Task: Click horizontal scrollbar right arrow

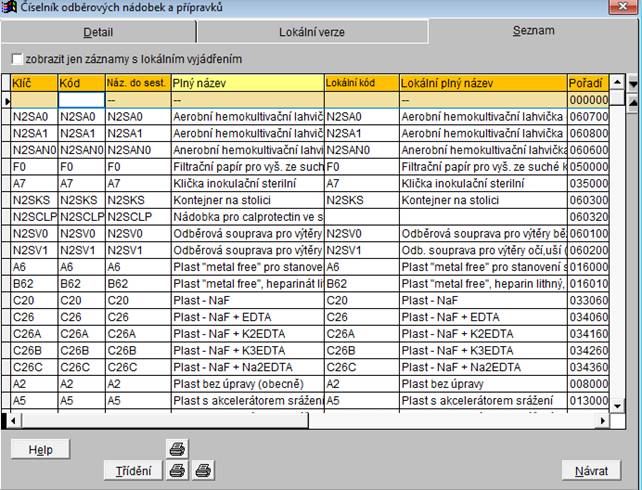Action: click(604, 420)
